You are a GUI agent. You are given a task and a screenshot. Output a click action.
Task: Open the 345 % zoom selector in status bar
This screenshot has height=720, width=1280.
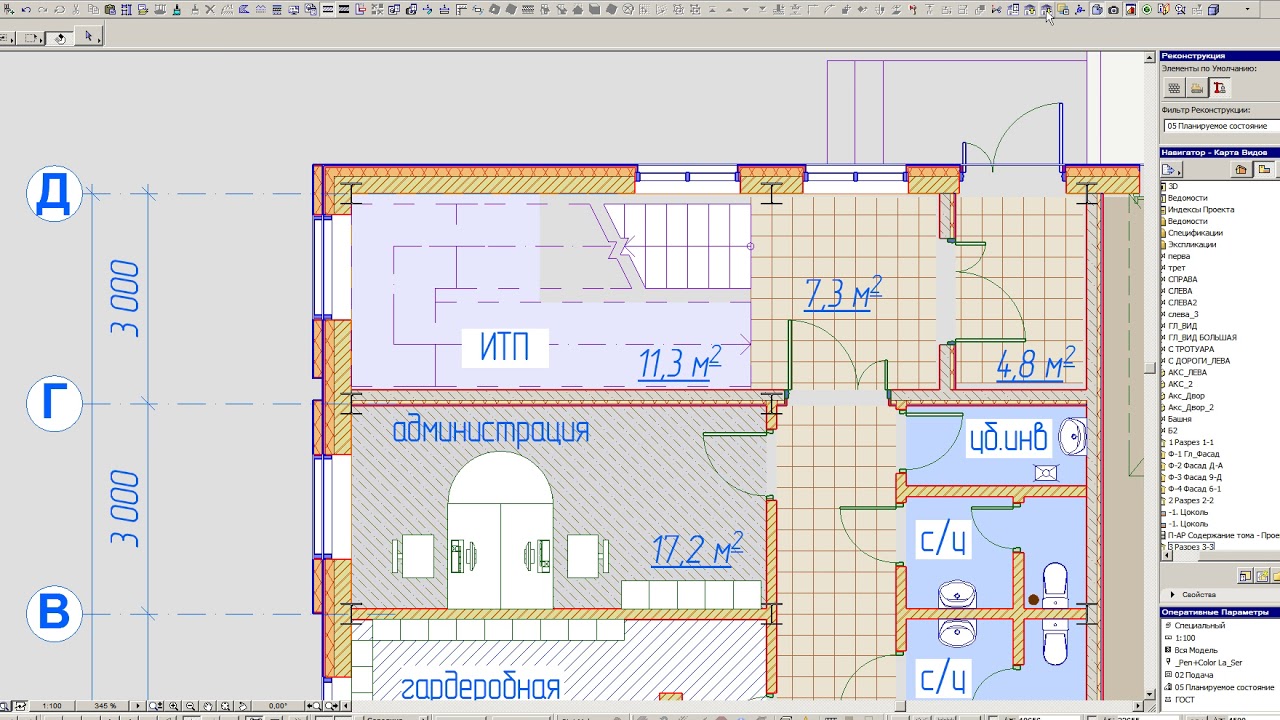click(x=106, y=706)
